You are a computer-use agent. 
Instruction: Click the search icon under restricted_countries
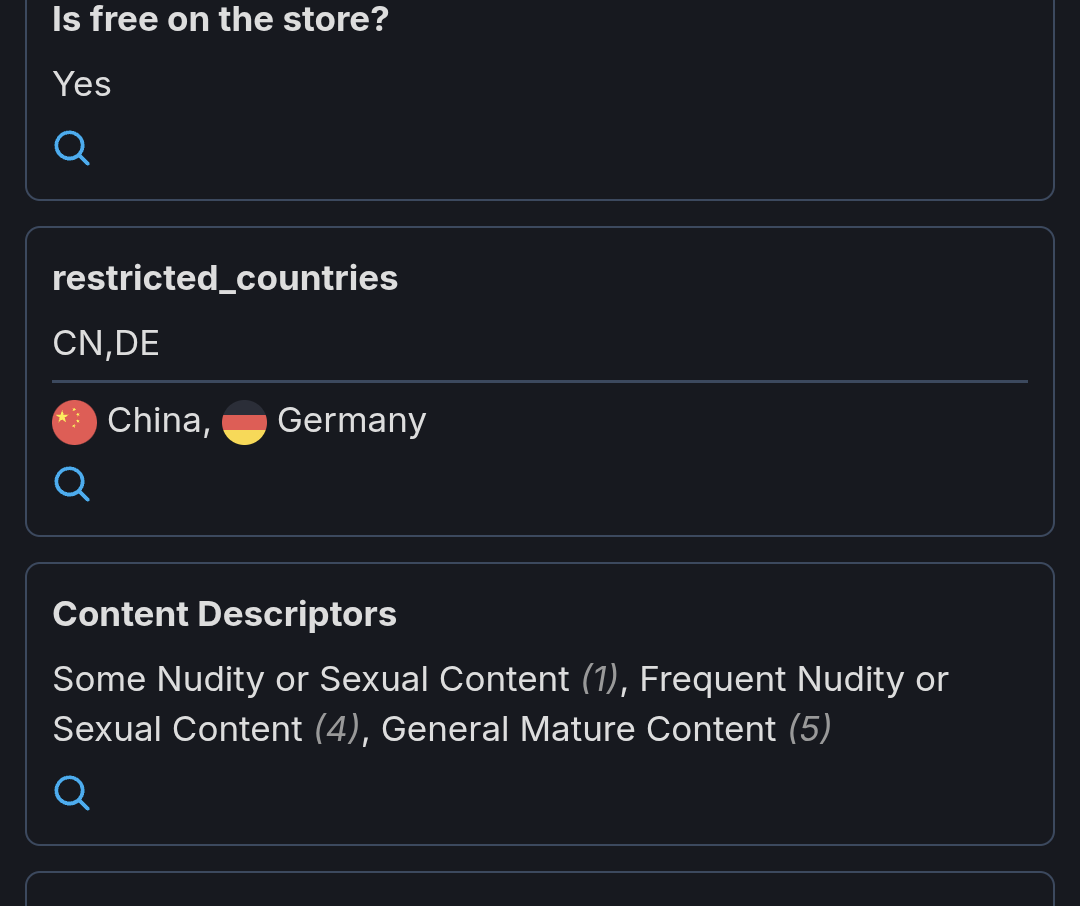72,485
